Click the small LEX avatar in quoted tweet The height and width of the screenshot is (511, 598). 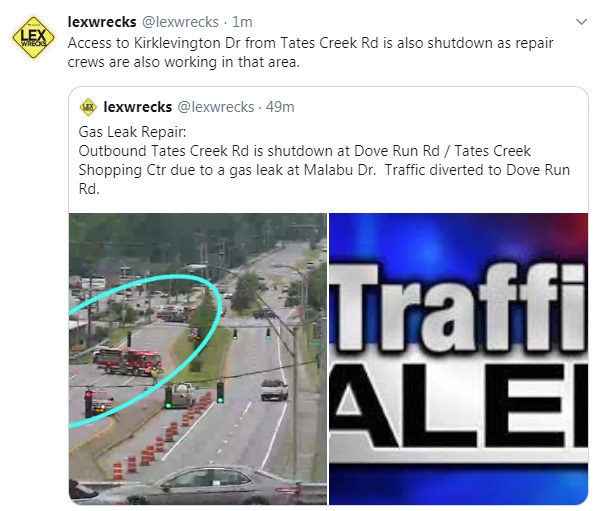pyautogui.click(x=88, y=107)
